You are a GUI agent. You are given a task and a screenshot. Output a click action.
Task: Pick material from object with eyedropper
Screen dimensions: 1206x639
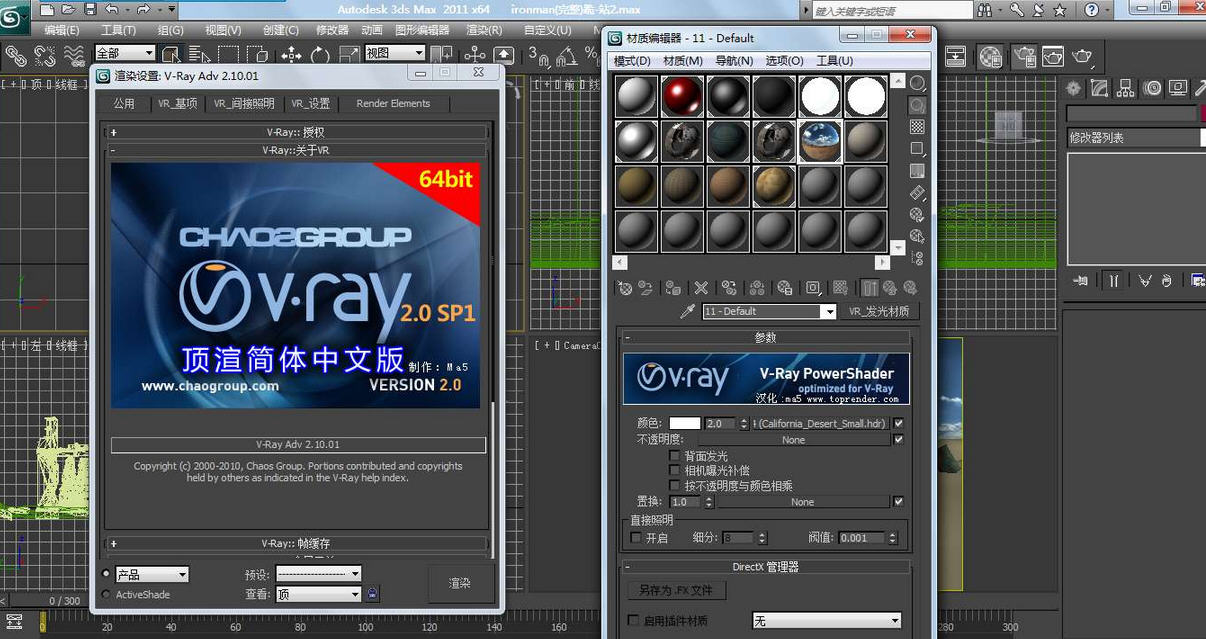click(x=687, y=312)
